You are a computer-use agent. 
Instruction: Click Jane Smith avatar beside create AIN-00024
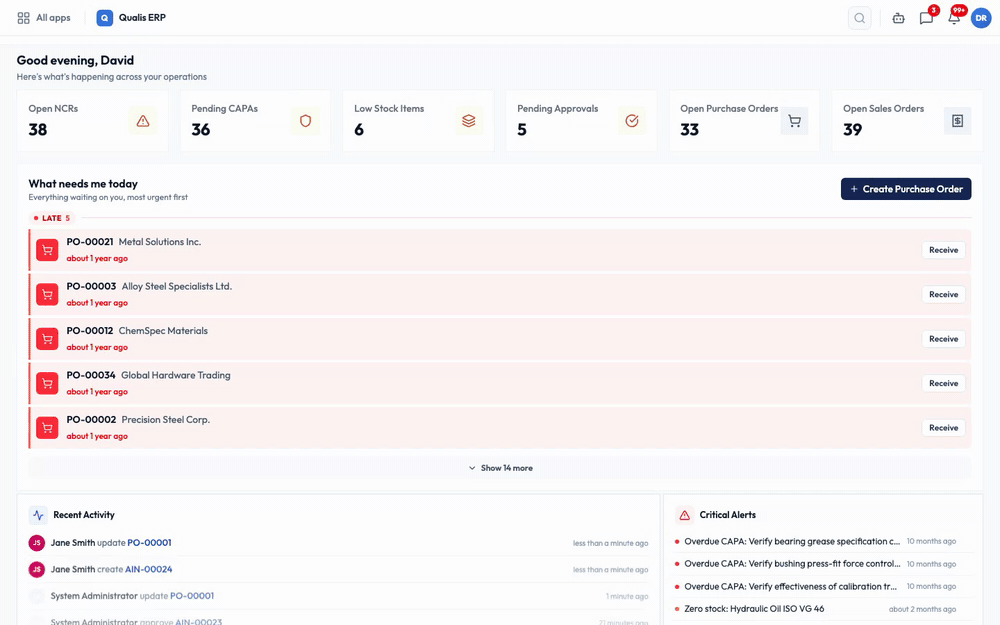click(x=36, y=570)
